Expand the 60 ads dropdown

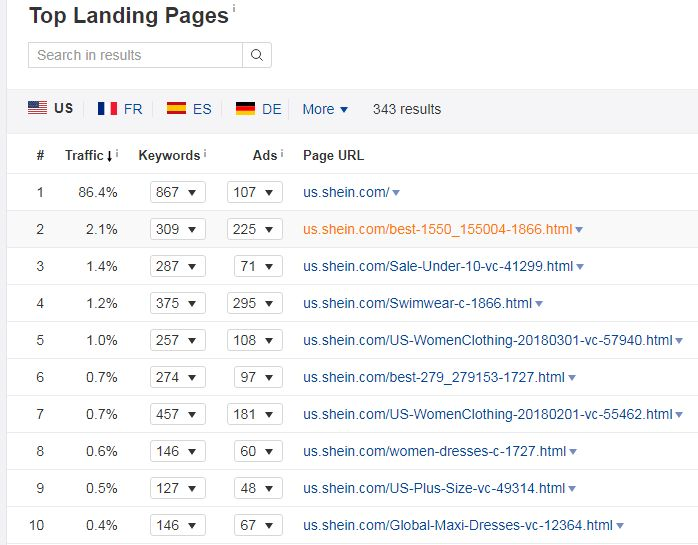(258, 451)
